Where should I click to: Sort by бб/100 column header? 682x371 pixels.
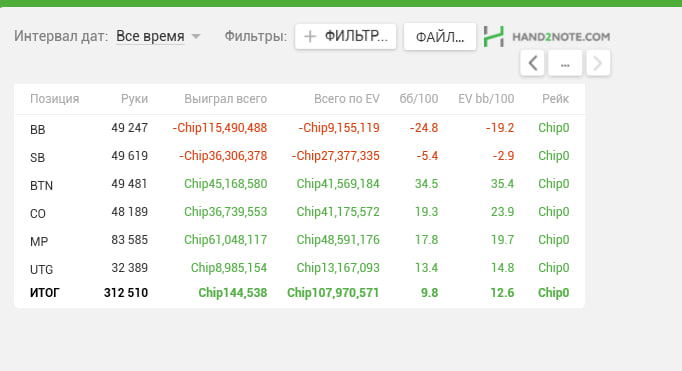pyautogui.click(x=418, y=99)
